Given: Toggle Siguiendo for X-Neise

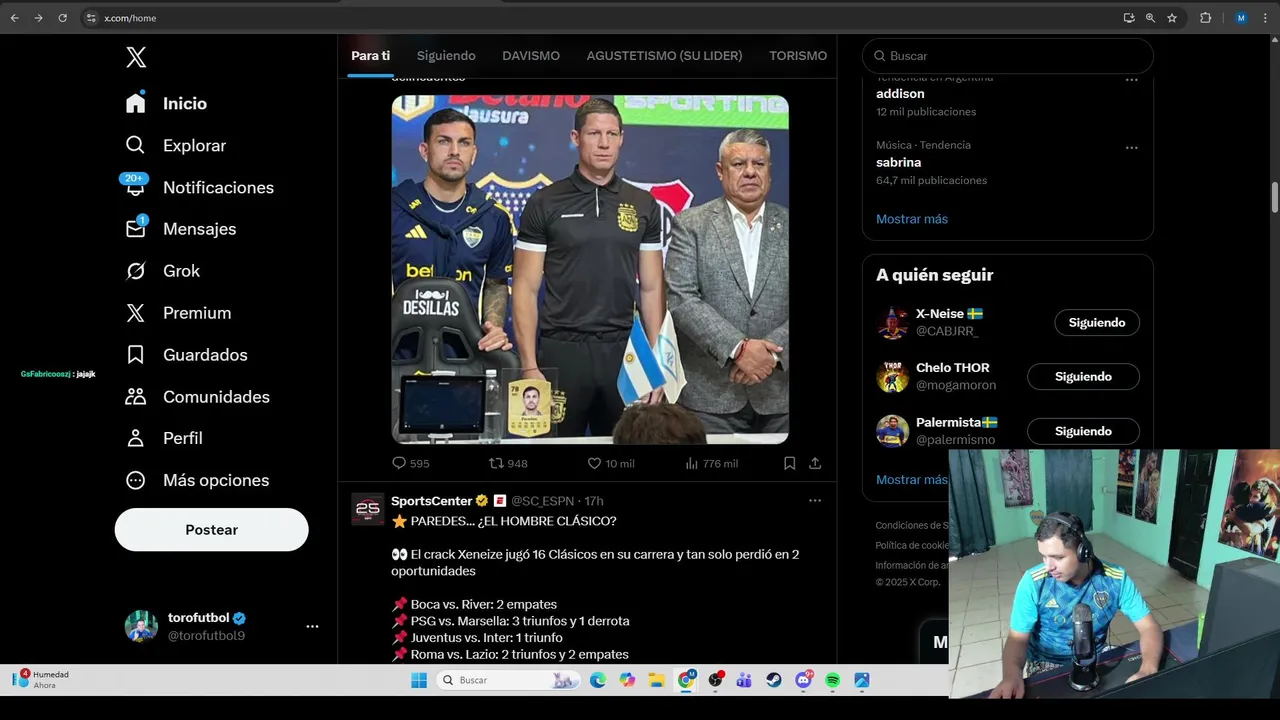Looking at the screenshot, I should tap(1097, 322).
